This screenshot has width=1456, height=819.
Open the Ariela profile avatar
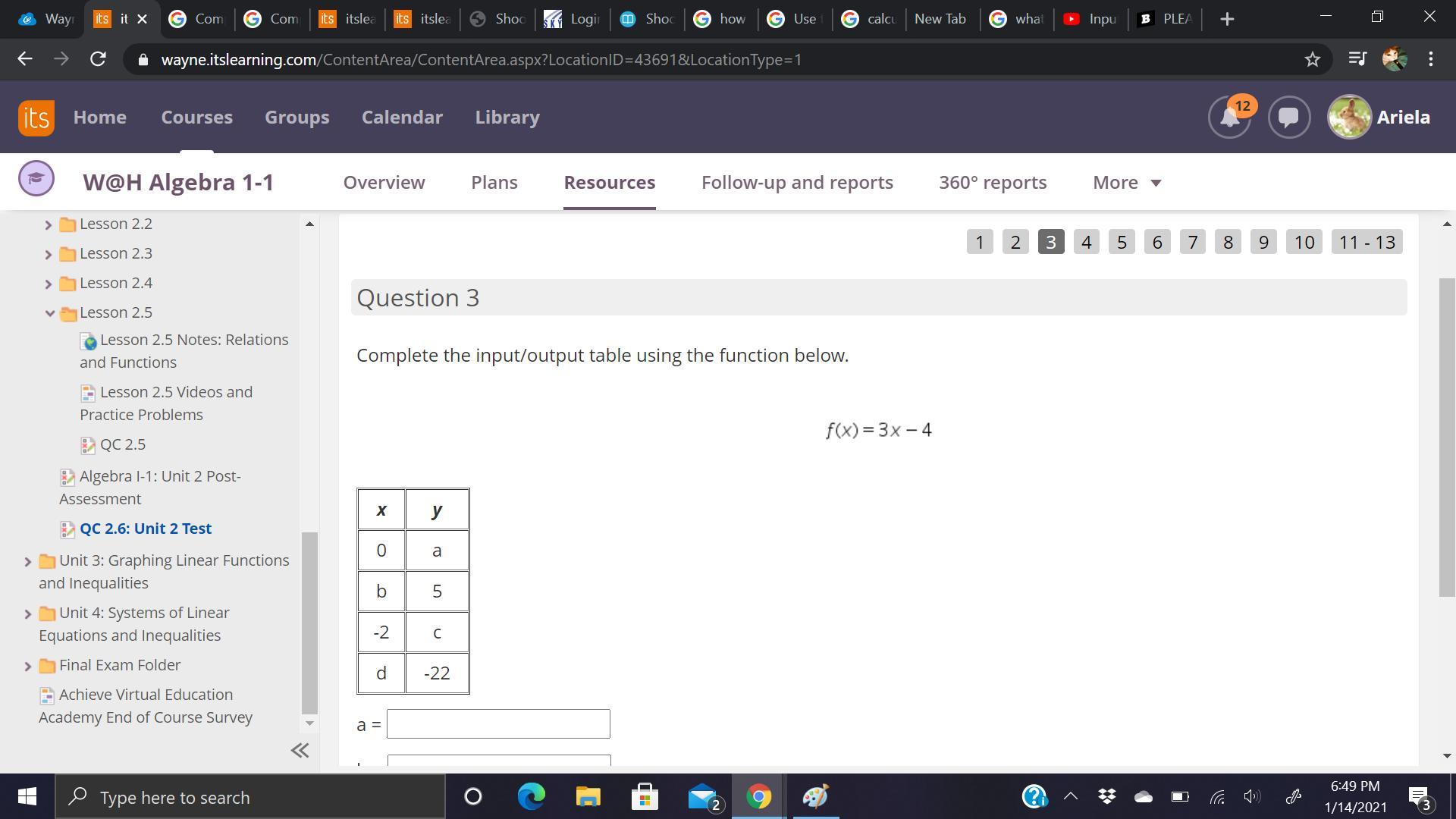tap(1348, 118)
